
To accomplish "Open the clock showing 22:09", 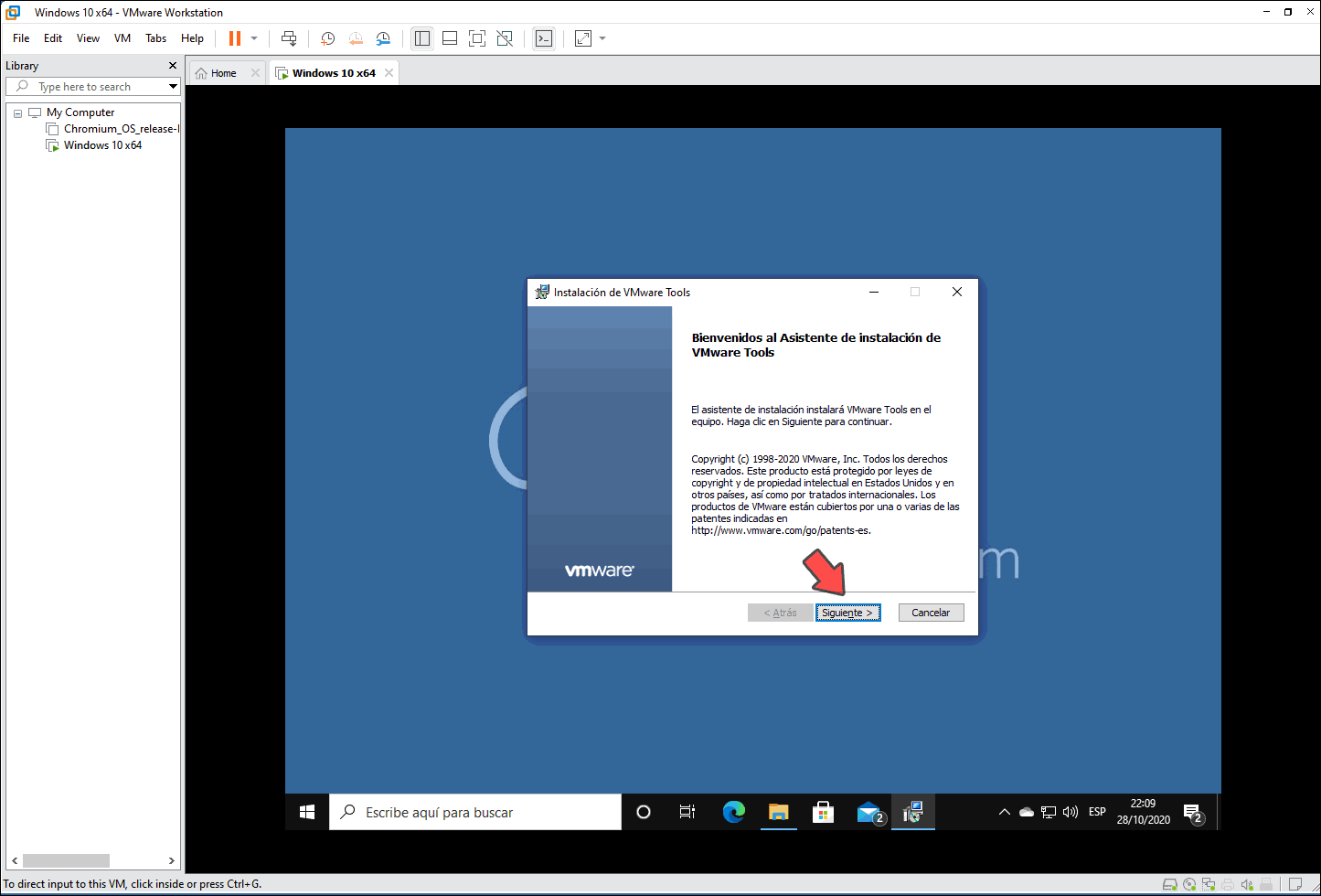I will coord(1143,812).
